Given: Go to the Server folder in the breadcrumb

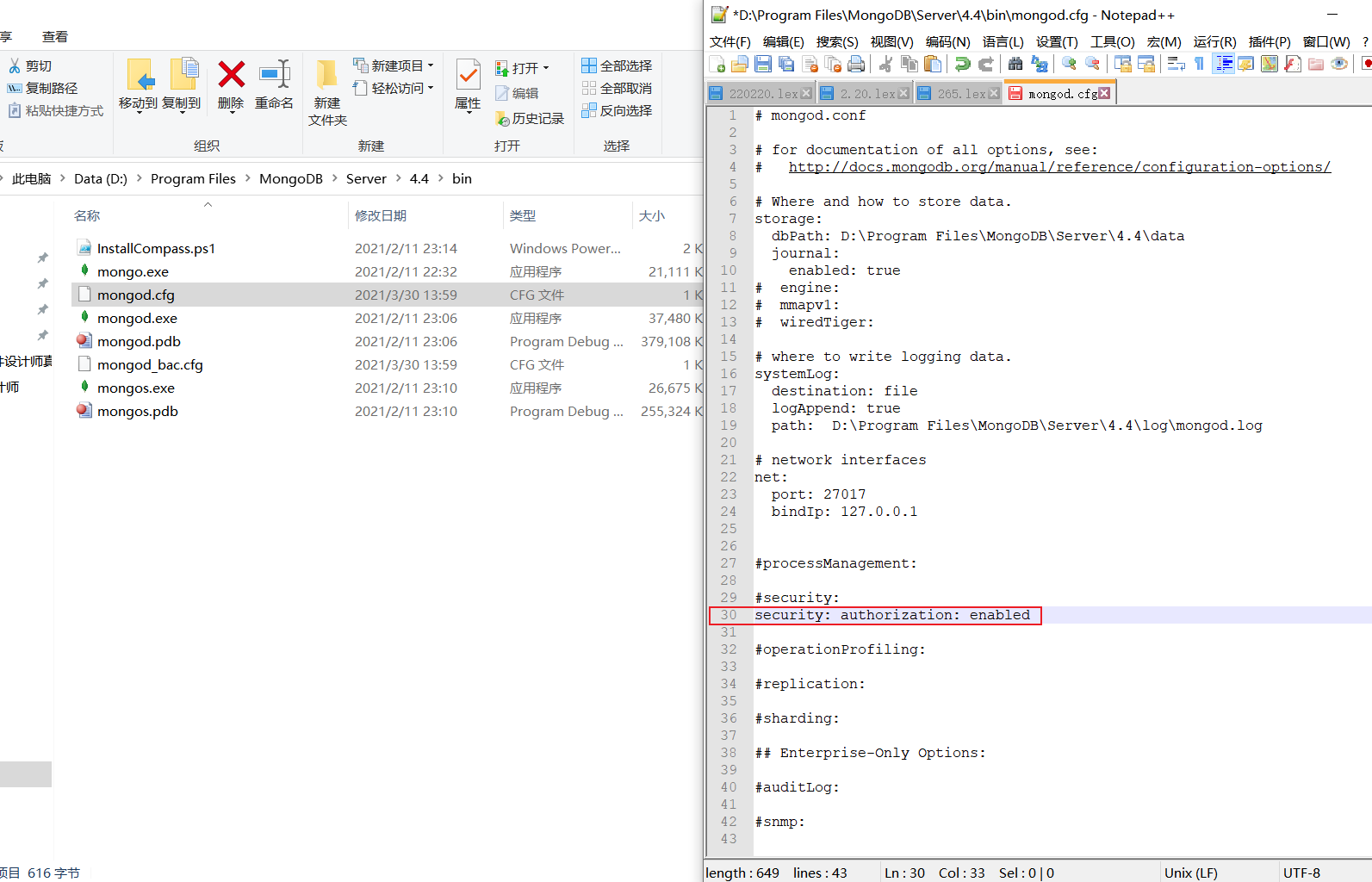Looking at the screenshot, I should [366, 178].
